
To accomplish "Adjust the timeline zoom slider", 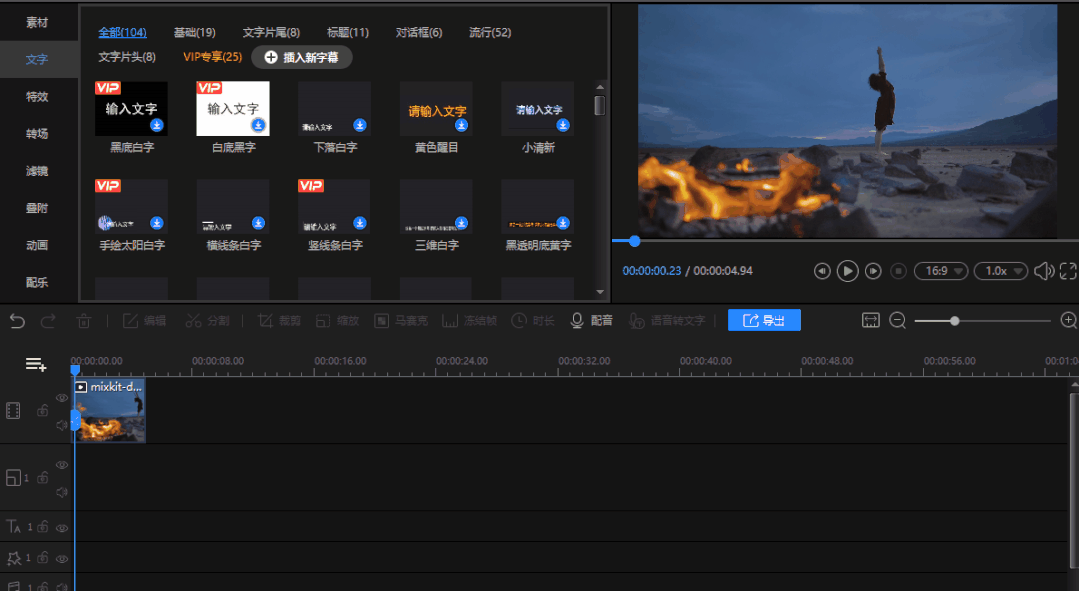I will [x=955, y=321].
